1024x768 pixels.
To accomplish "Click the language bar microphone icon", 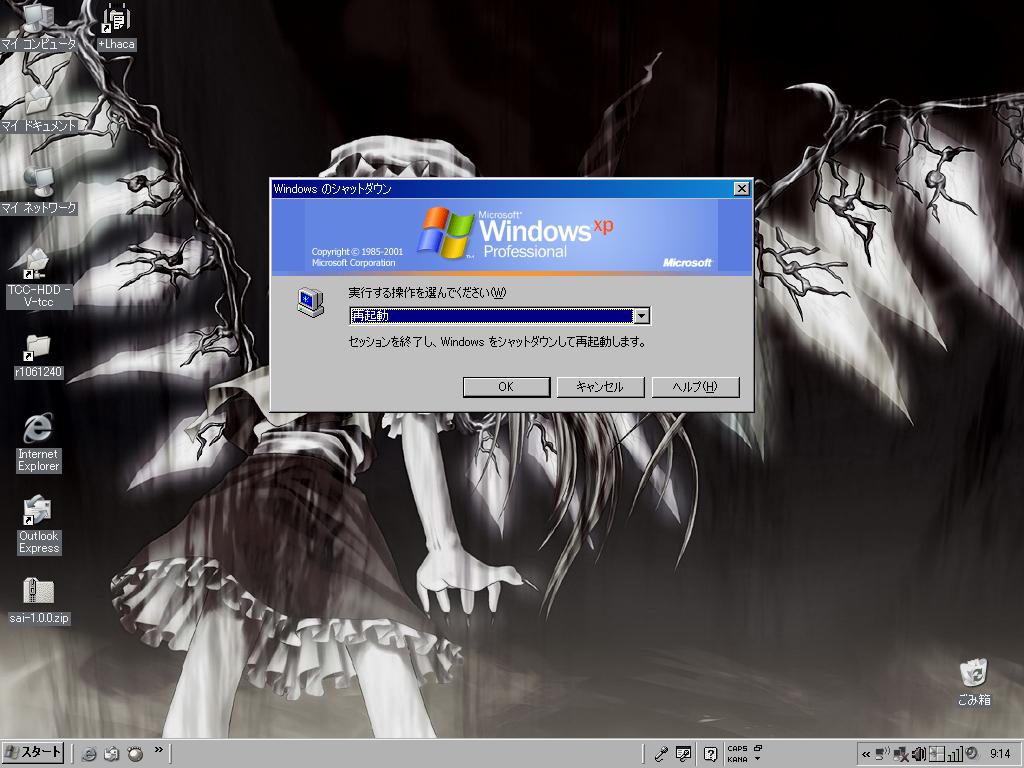I will tap(661, 754).
